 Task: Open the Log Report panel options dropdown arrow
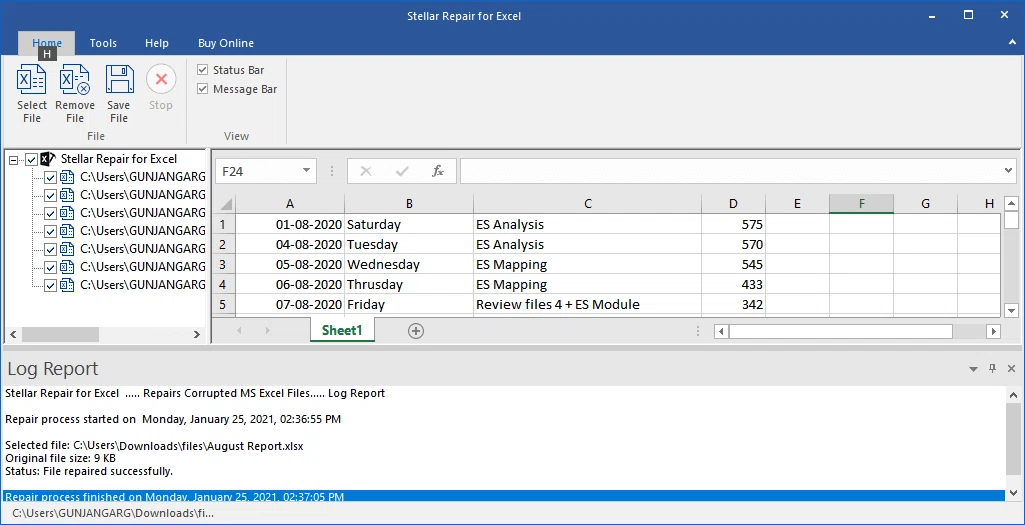[973, 369]
